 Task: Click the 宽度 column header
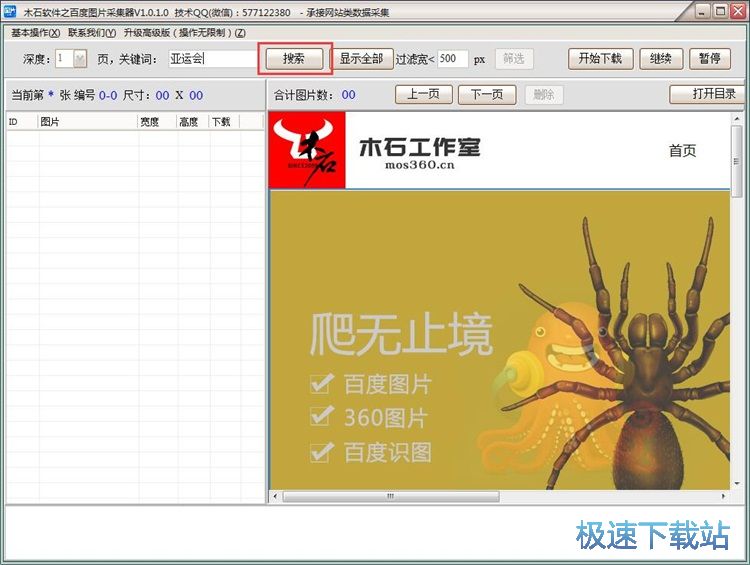click(157, 122)
